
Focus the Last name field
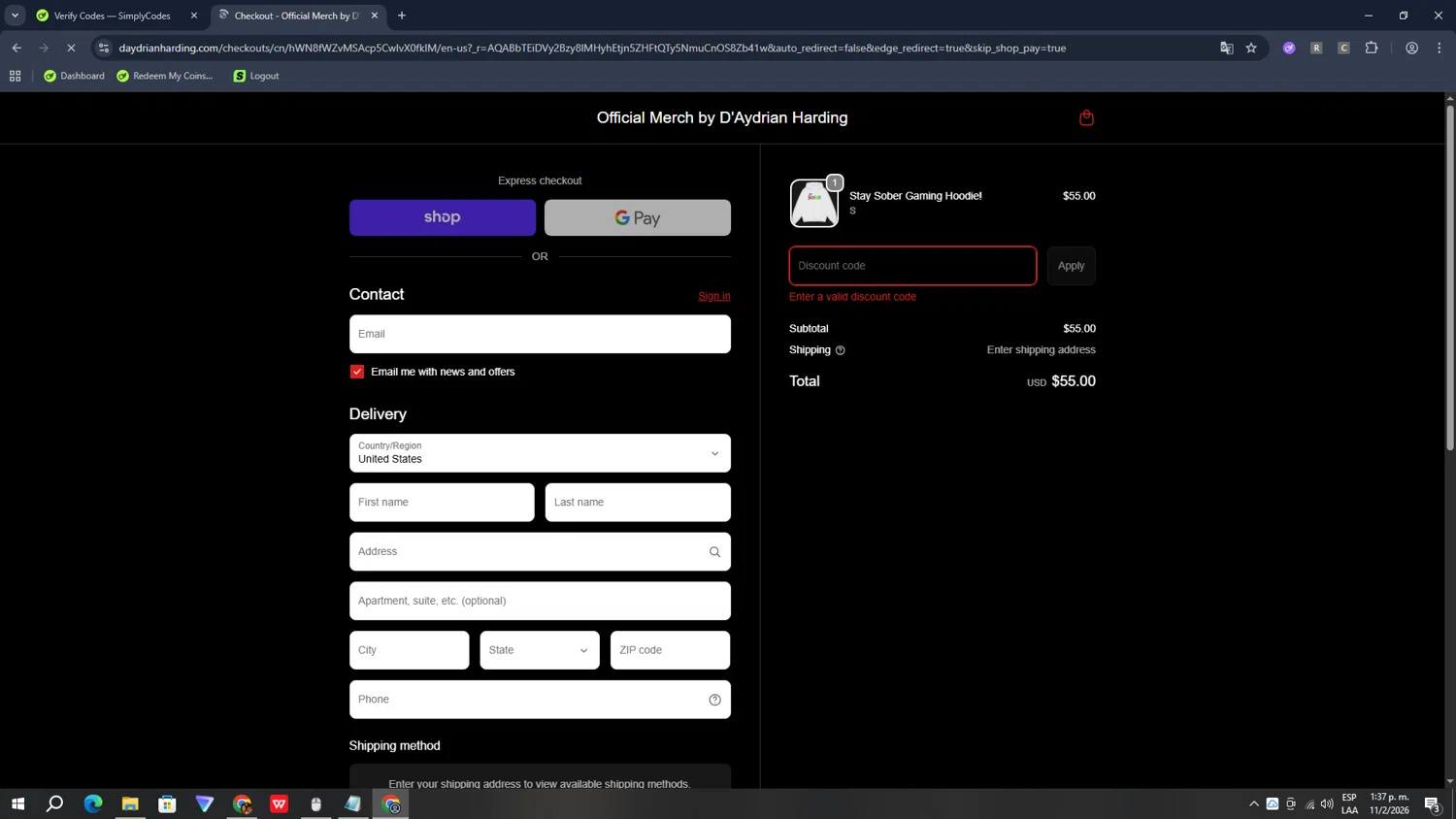point(638,503)
